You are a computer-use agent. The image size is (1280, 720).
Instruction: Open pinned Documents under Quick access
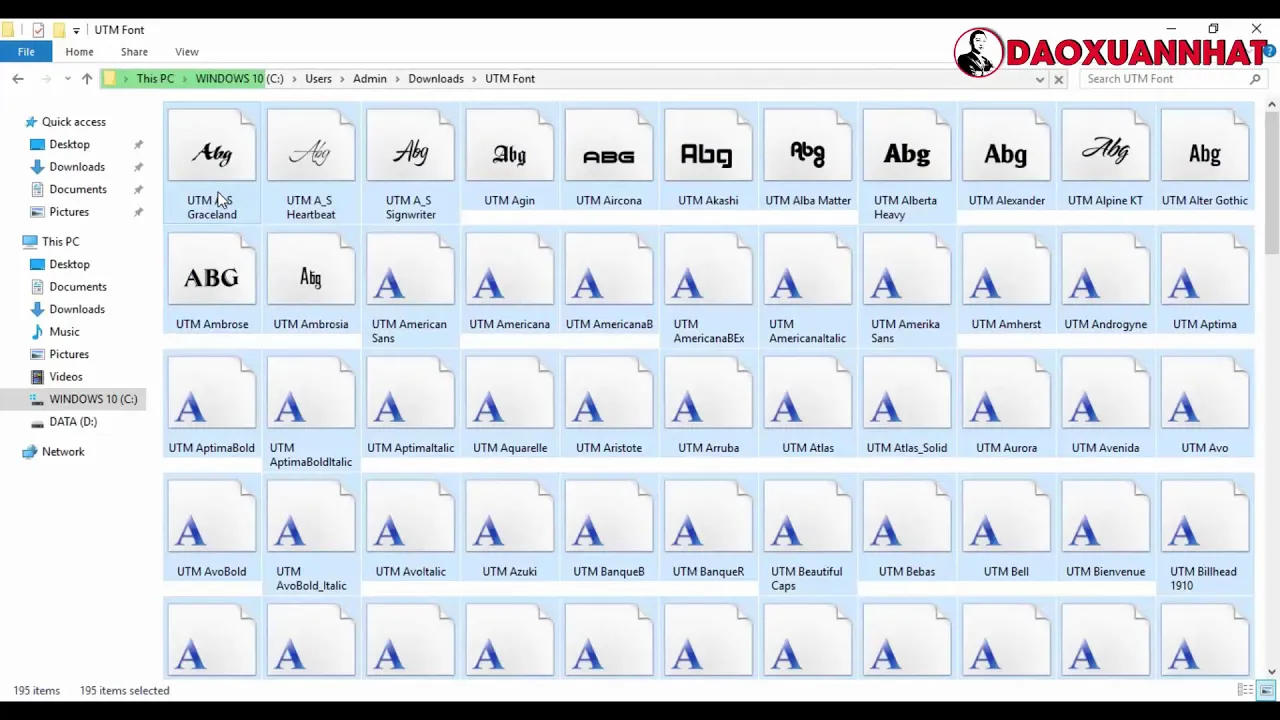click(x=78, y=190)
